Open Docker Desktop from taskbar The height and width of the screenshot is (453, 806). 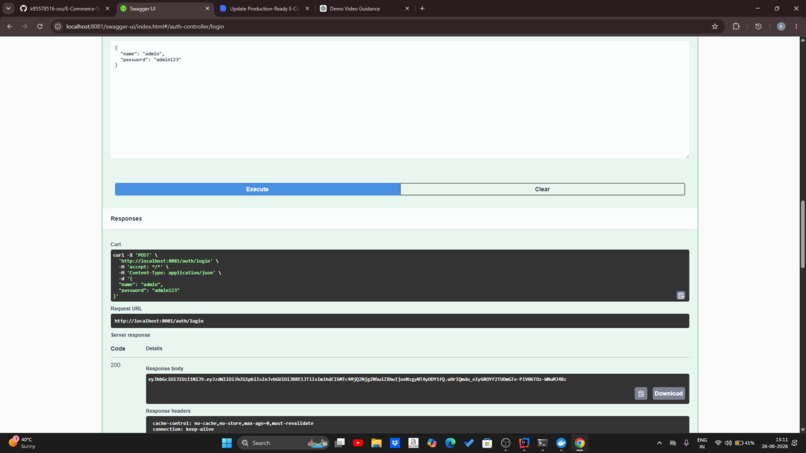[x=561, y=443]
